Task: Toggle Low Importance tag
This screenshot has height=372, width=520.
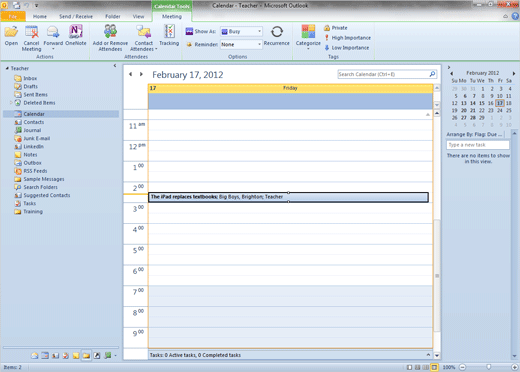Action: click(x=347, y=48)
